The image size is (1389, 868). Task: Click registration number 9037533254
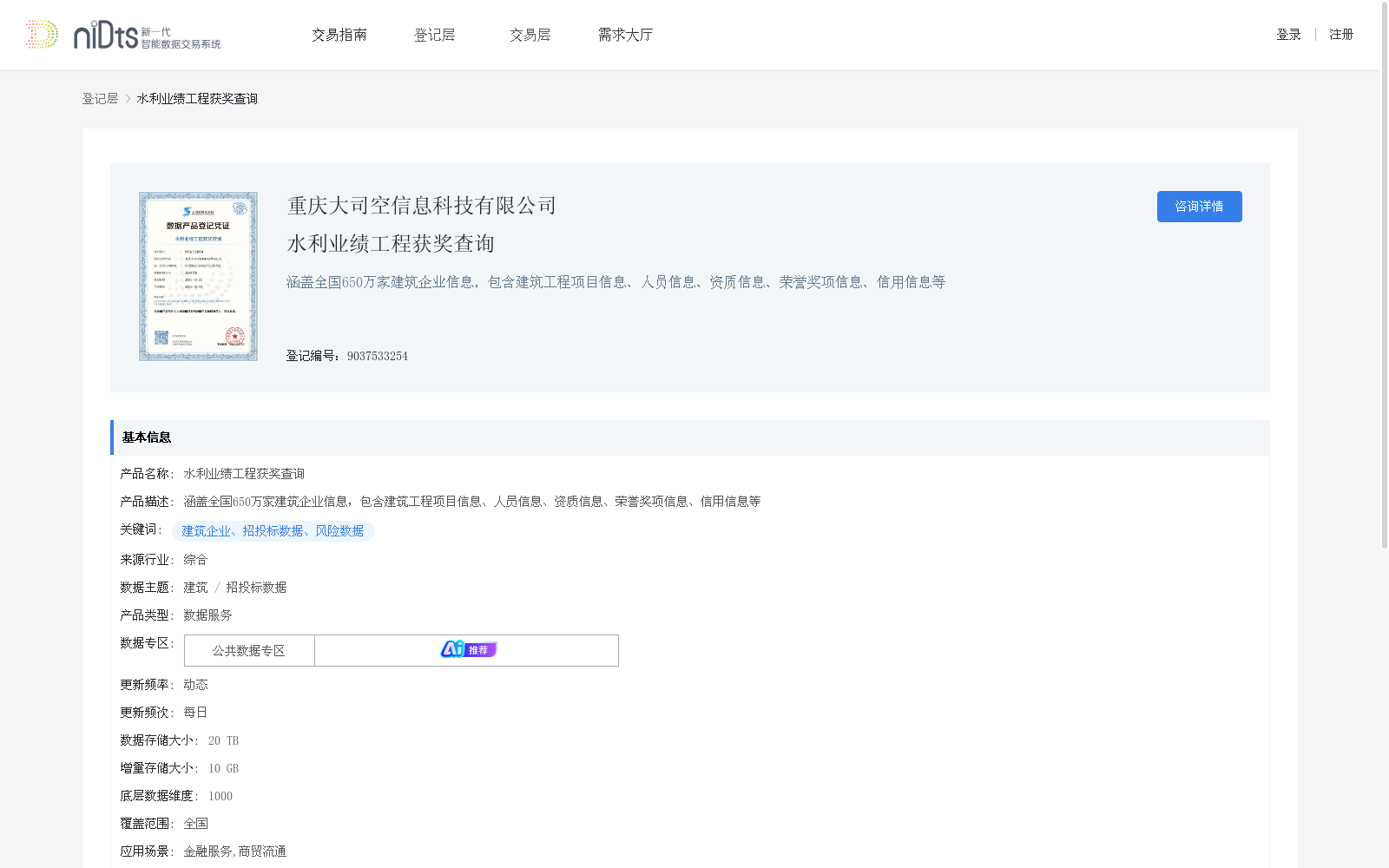point(378,356)
